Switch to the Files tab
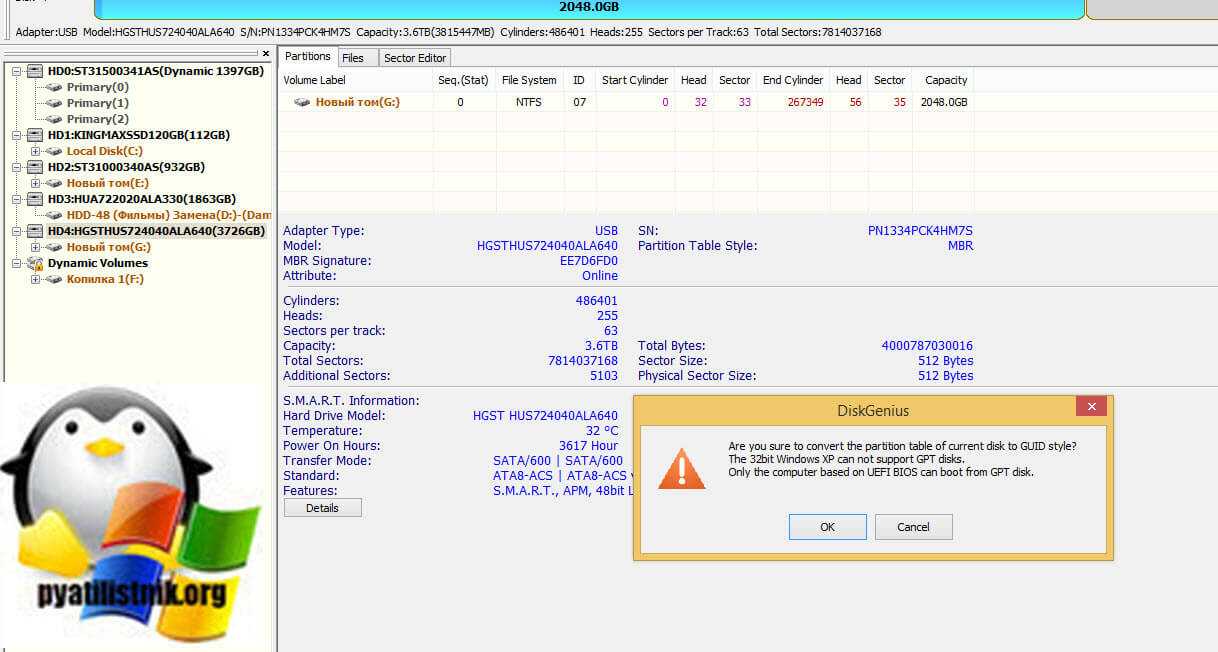The width and height of the screenshot is (1218, 652). click(x=353, y=58)
